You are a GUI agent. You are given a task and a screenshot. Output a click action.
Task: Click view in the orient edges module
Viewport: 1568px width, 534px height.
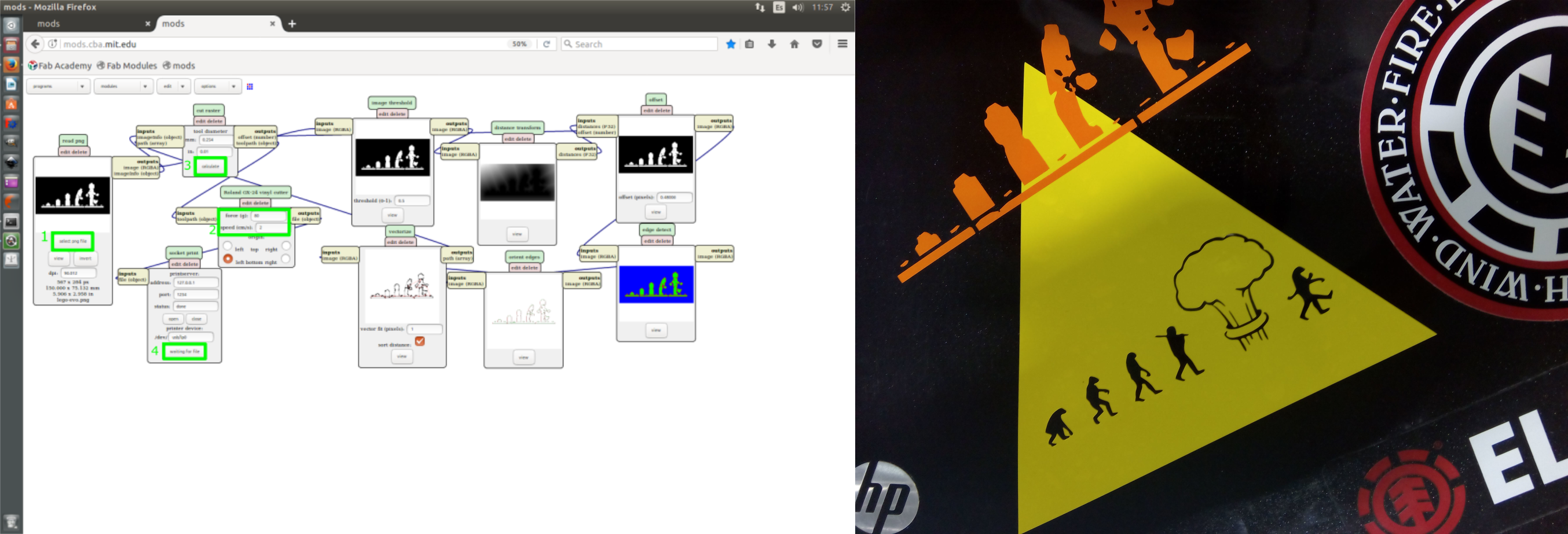click(523, 358)
